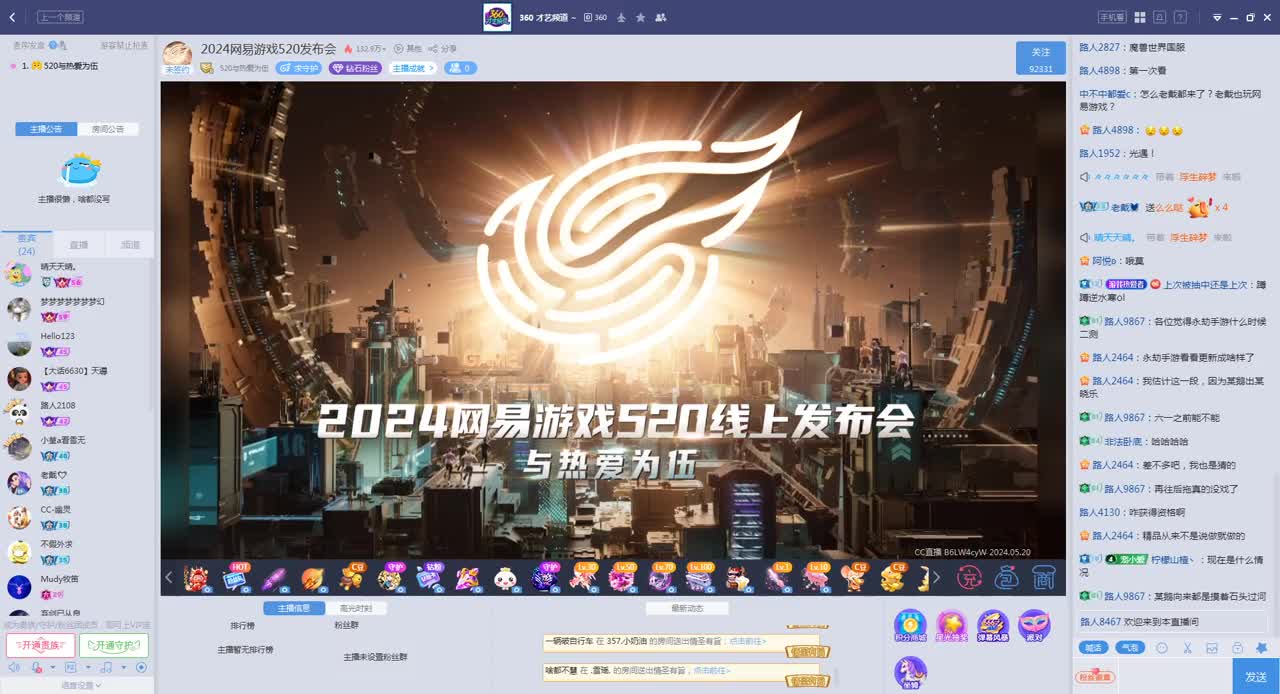Open the grid layout icon in title bar
Image resolution: width=1280 pixels, height=694 pixels.
tap(1140, 17)
